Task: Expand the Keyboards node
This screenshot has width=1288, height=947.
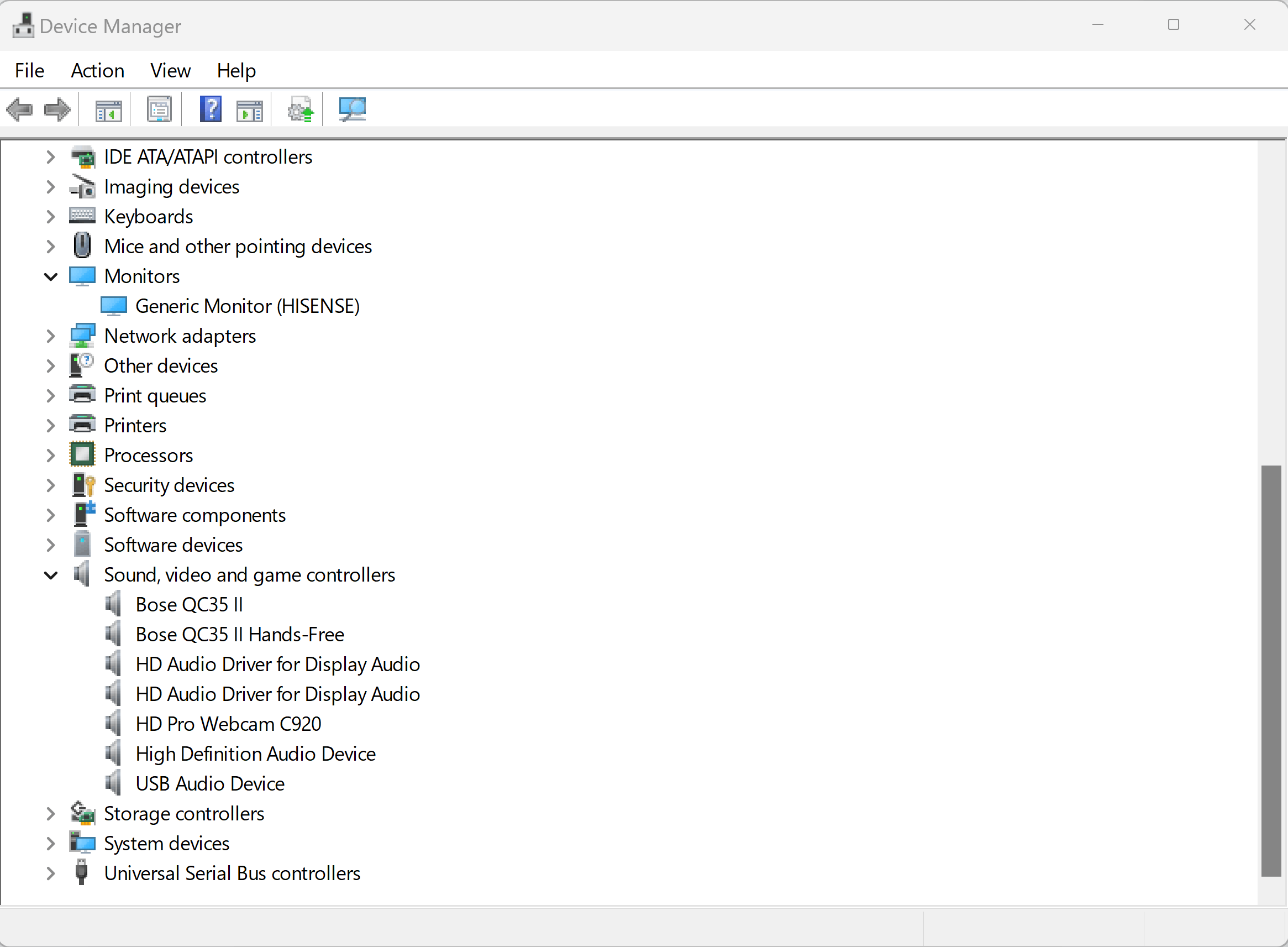Action: pyautogui.click(x=50, y=216)
